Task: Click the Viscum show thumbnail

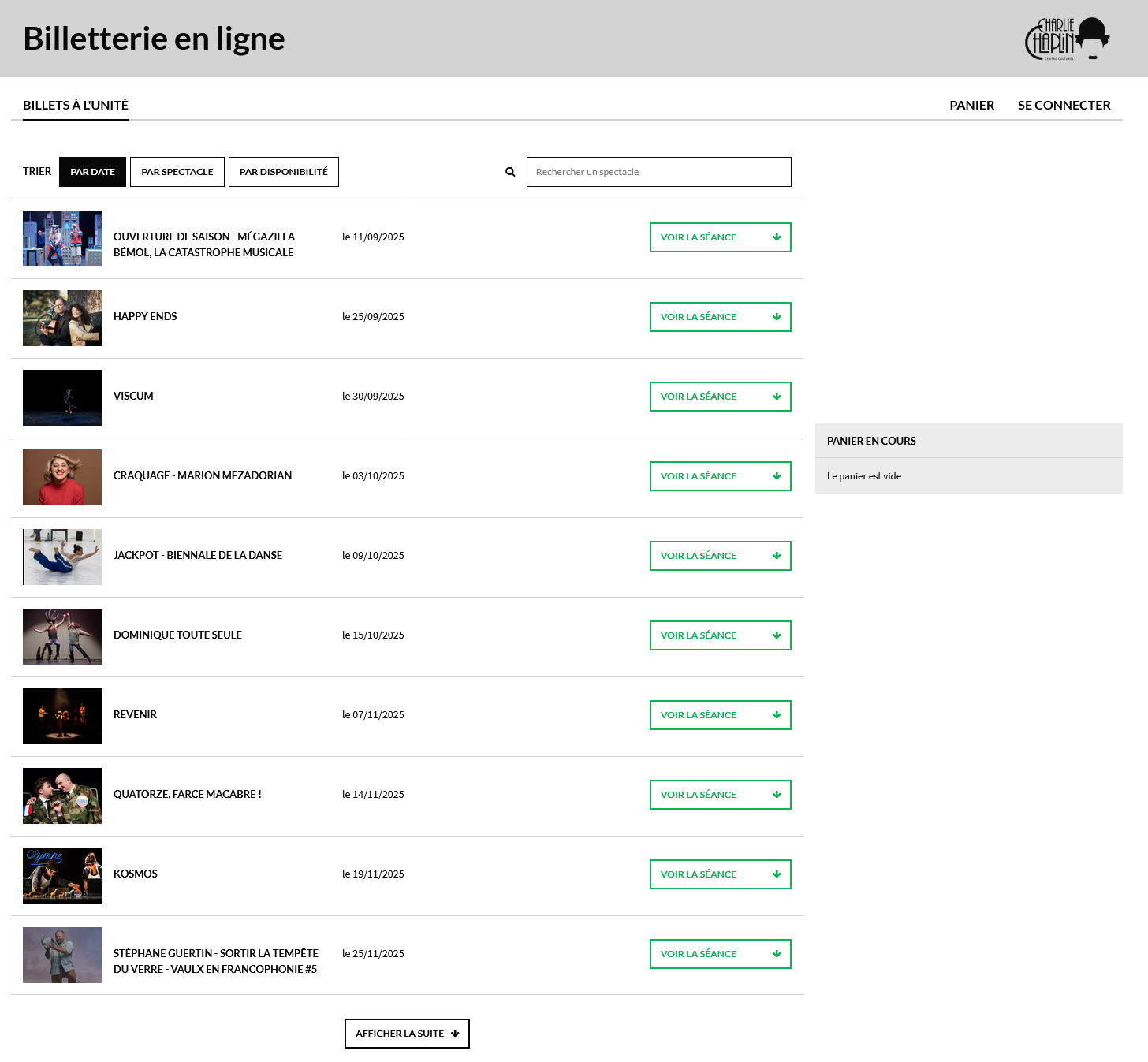Action: click(62, 398)
